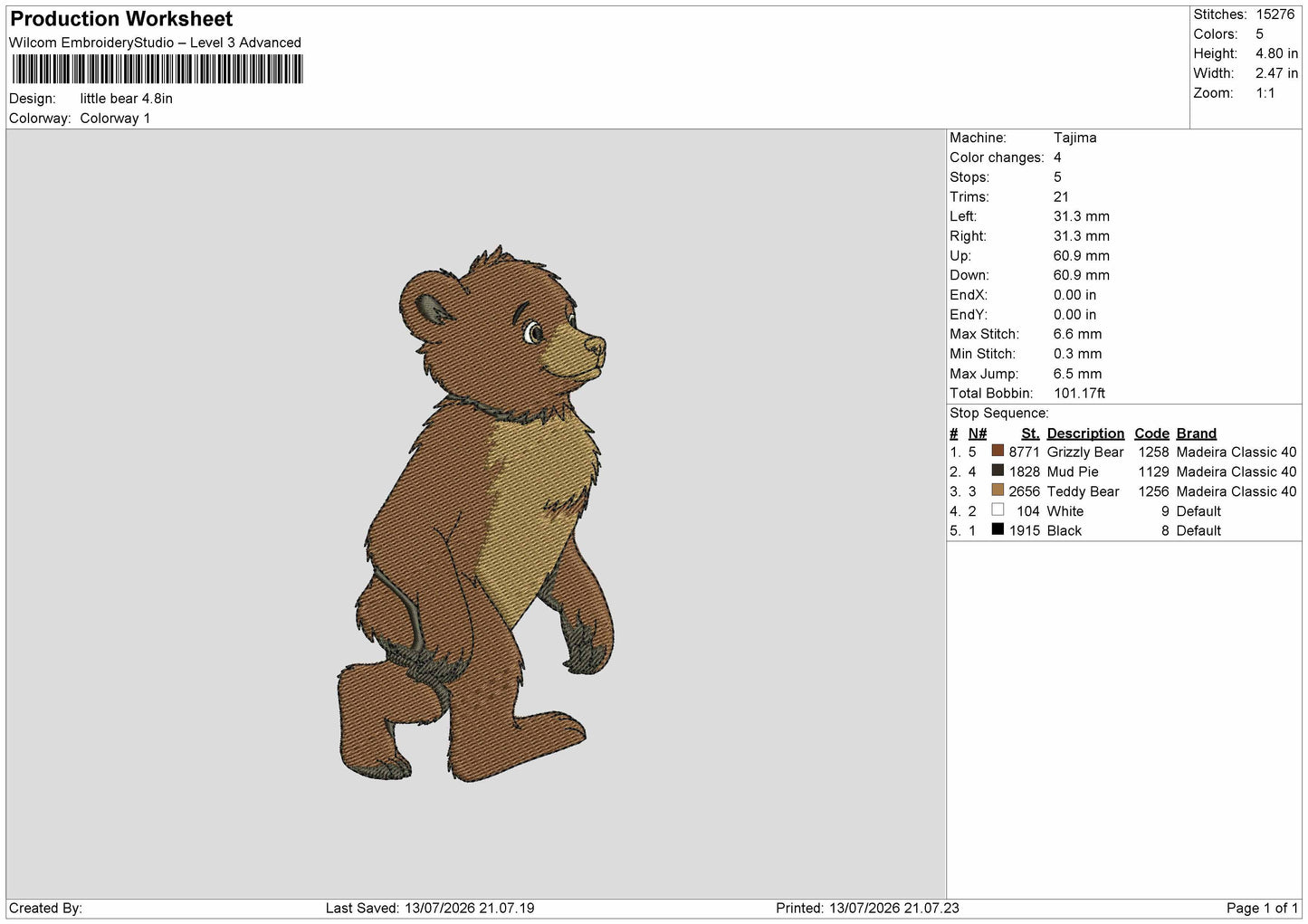Click the stitch count '8771'
The height and width of the screenshot is (924, 1308).
[1025, 452]
